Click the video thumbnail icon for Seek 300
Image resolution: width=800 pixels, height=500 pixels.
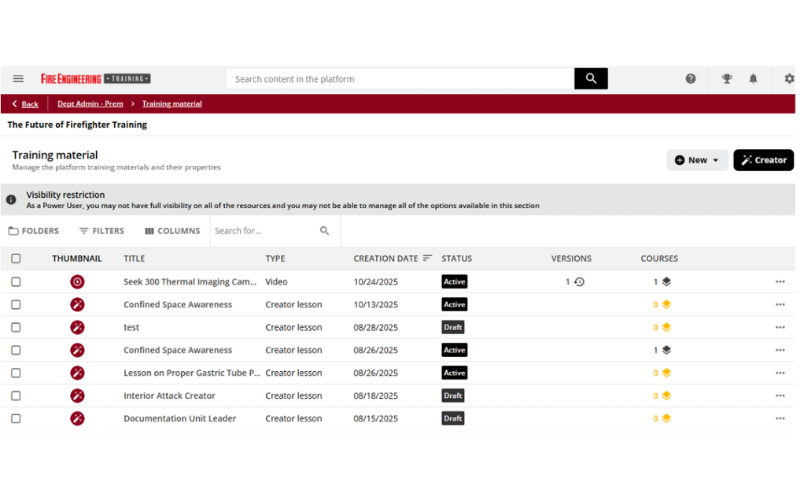tap(77, 282)
